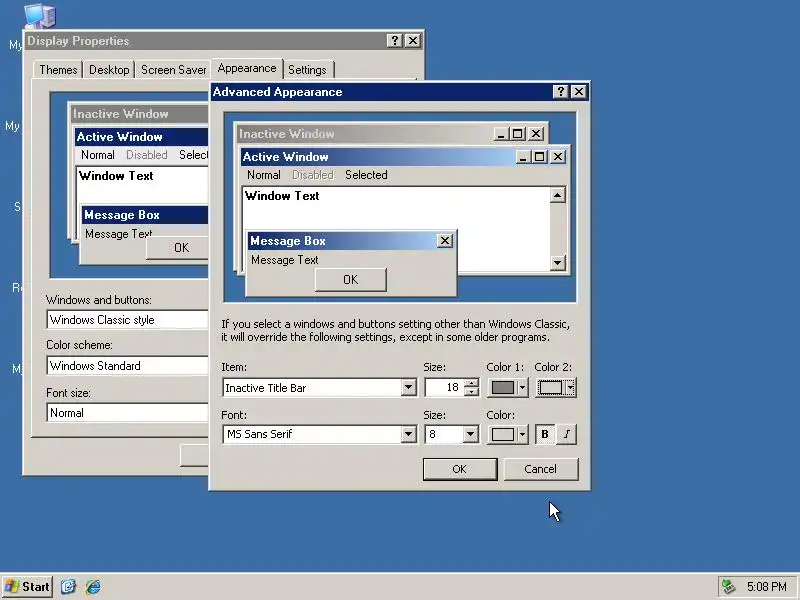Select the Appearance tab
This screenshot has width=800, height=600.
point(247,68)
